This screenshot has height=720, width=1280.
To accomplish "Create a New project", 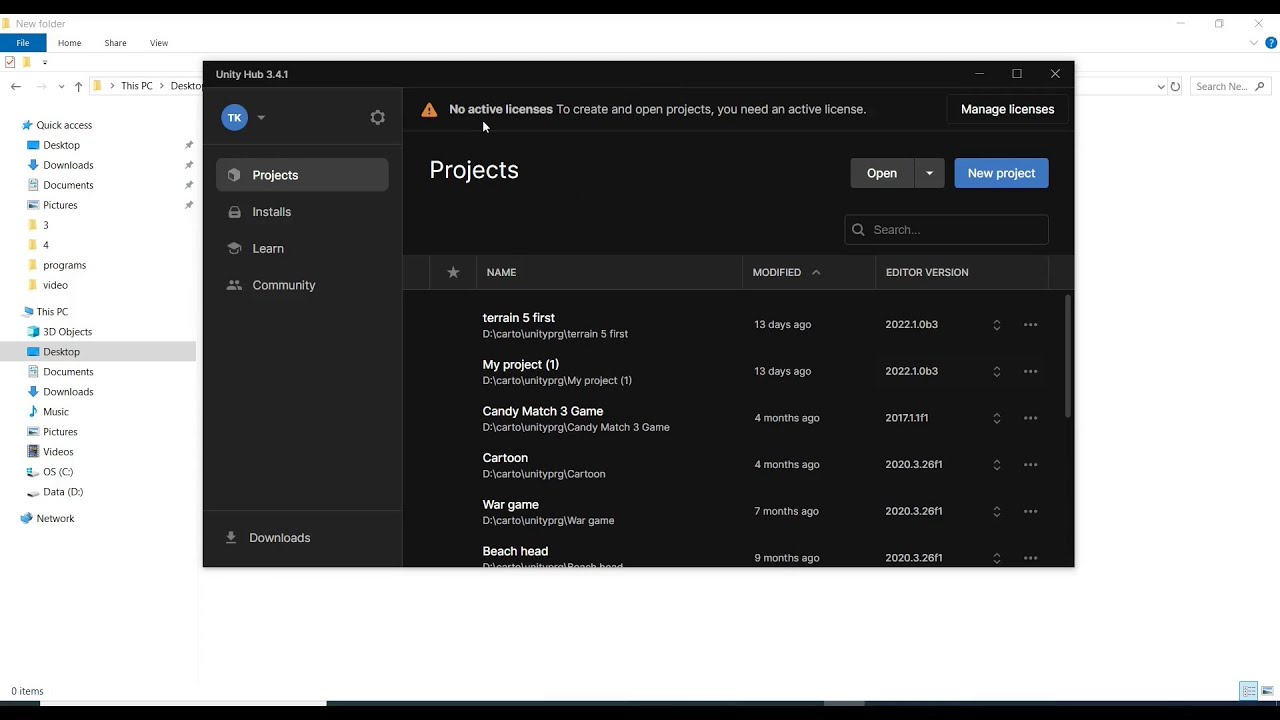I will click(1001, 173).
